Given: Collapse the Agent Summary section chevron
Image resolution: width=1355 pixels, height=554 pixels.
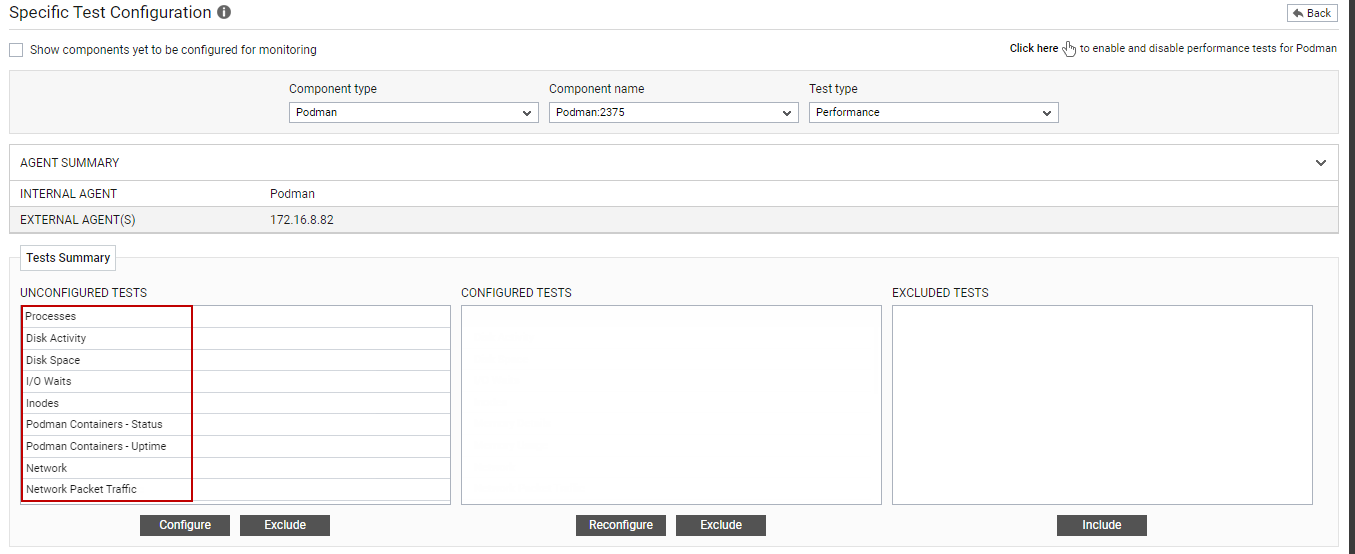Looking at the screenshot, I should (1321, 163).
